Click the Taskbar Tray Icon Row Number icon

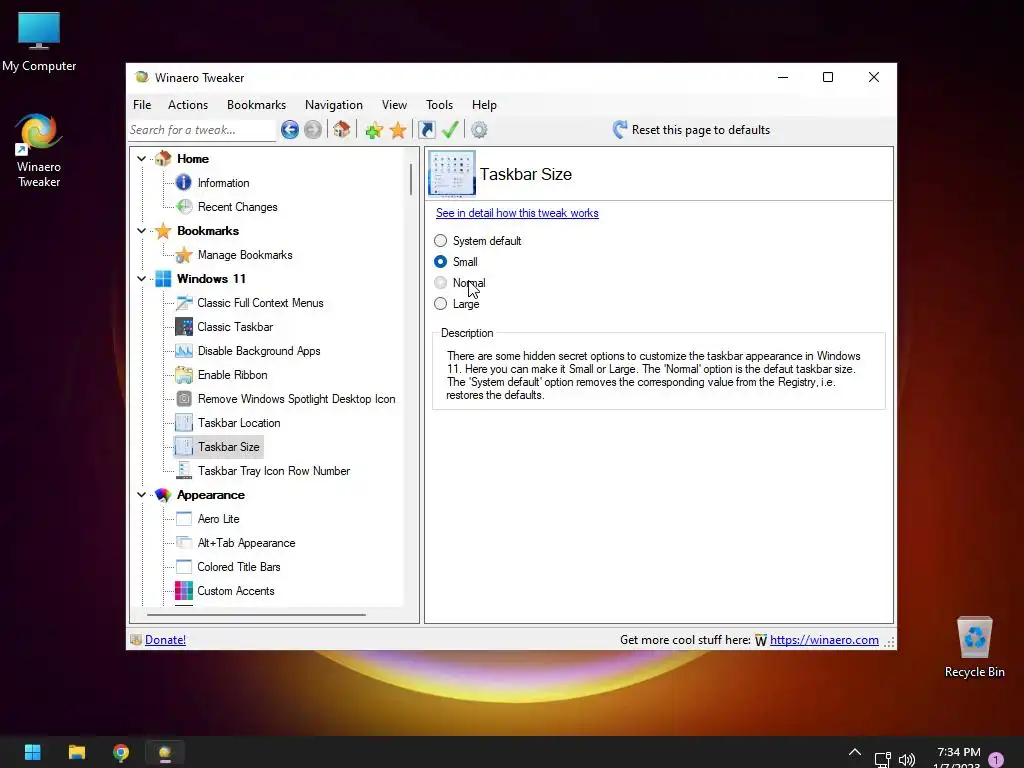point(184,471)
